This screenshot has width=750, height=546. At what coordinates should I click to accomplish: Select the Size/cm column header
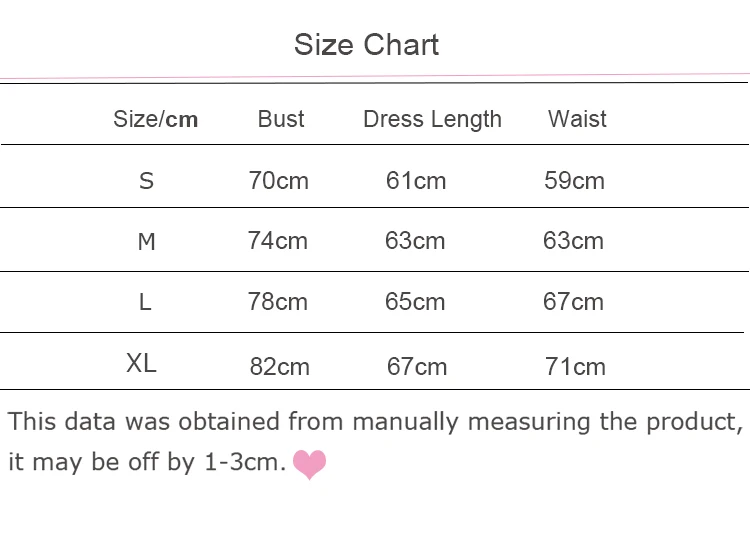[x=156, y=120]
